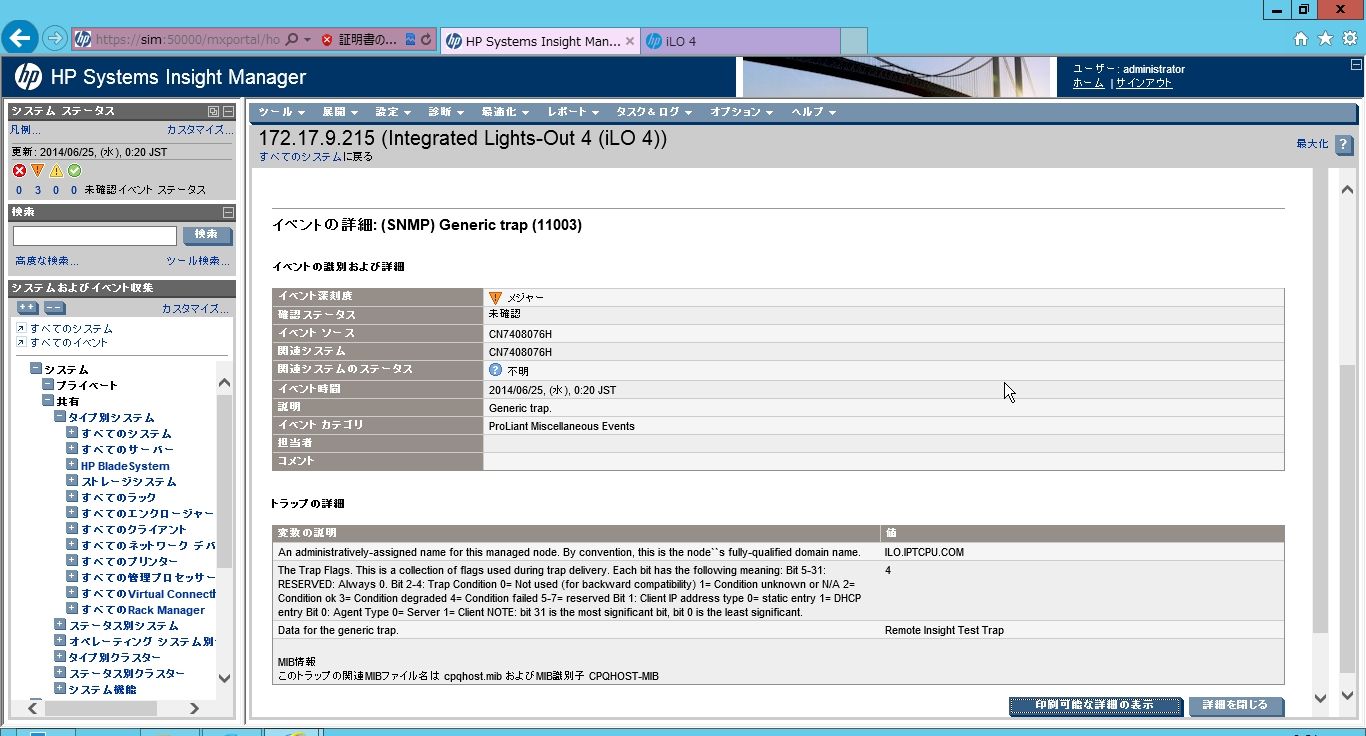Click the normal status green check icon

(74, 171)
